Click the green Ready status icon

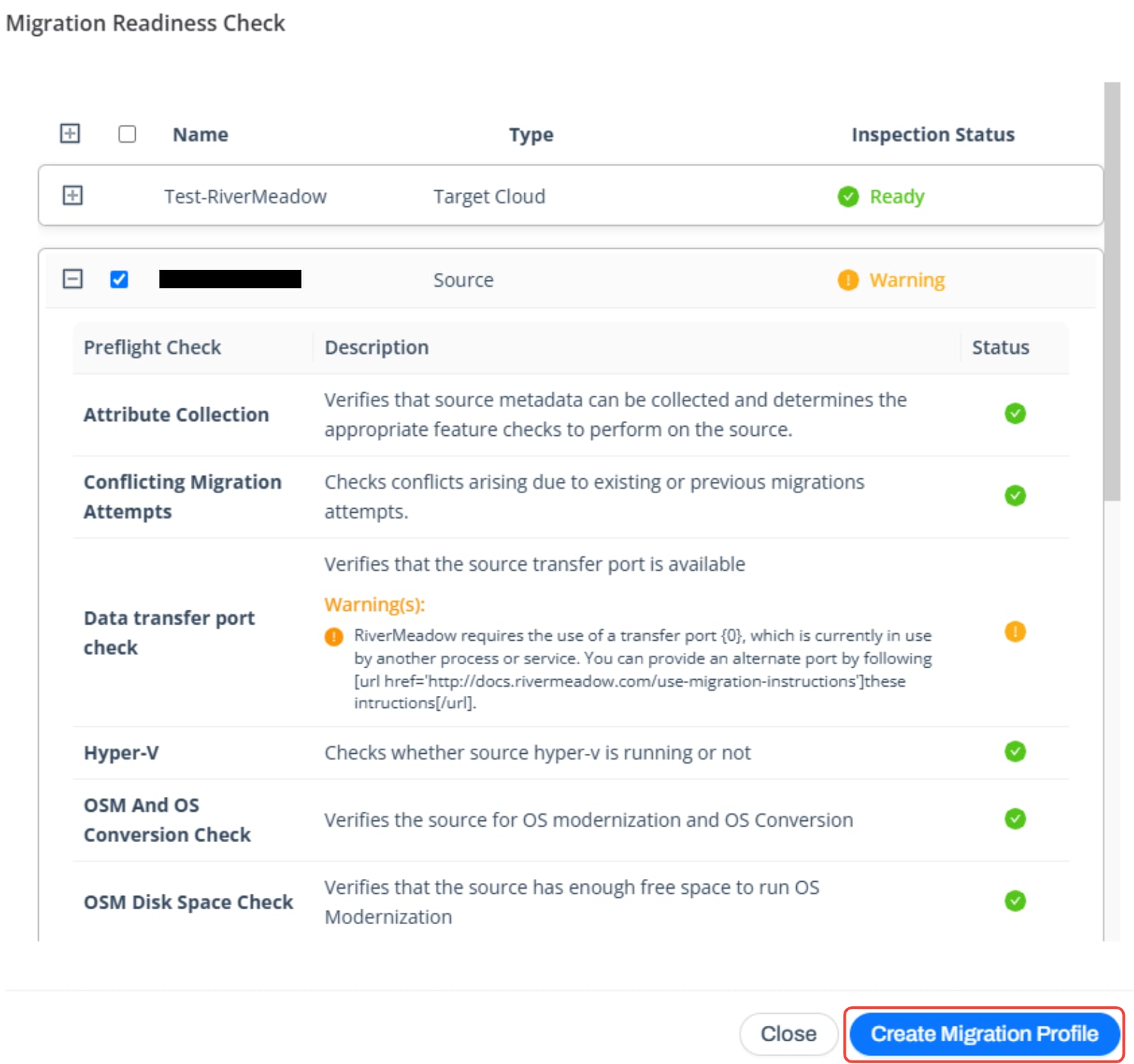[x=848, y=196]
